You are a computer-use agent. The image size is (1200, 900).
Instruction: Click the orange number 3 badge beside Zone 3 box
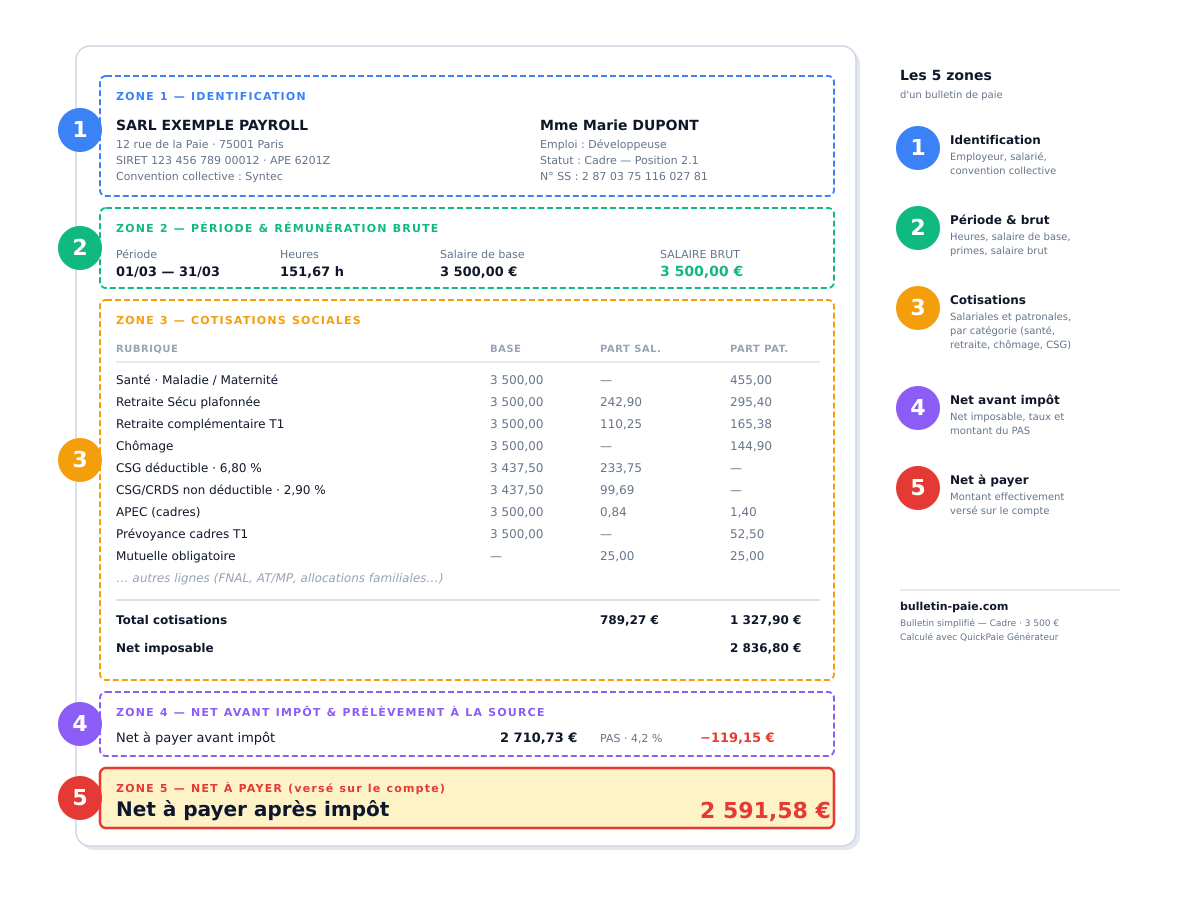pyautogui.click(x=80, y=460)
